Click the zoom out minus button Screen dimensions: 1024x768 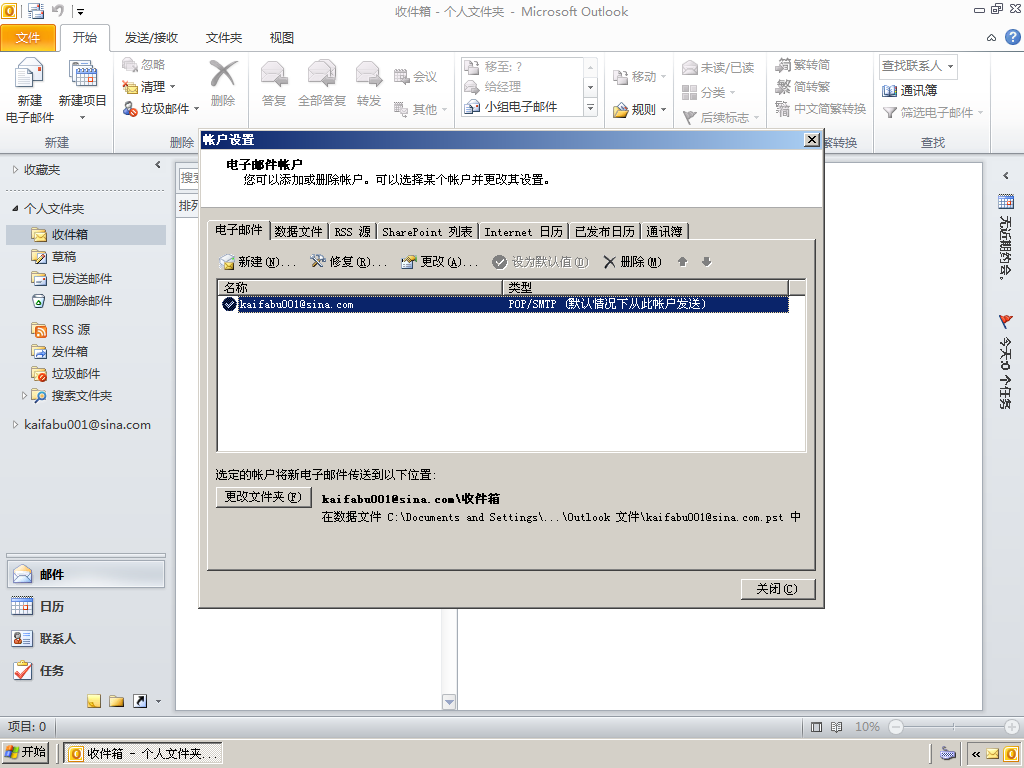tap(896, 726)
